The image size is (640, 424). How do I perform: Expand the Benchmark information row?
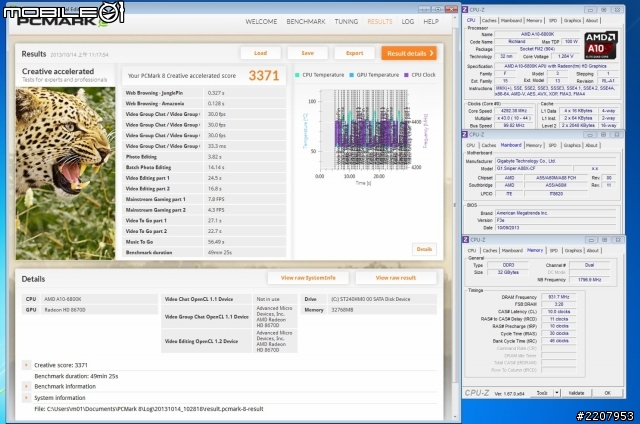point(26,386)
